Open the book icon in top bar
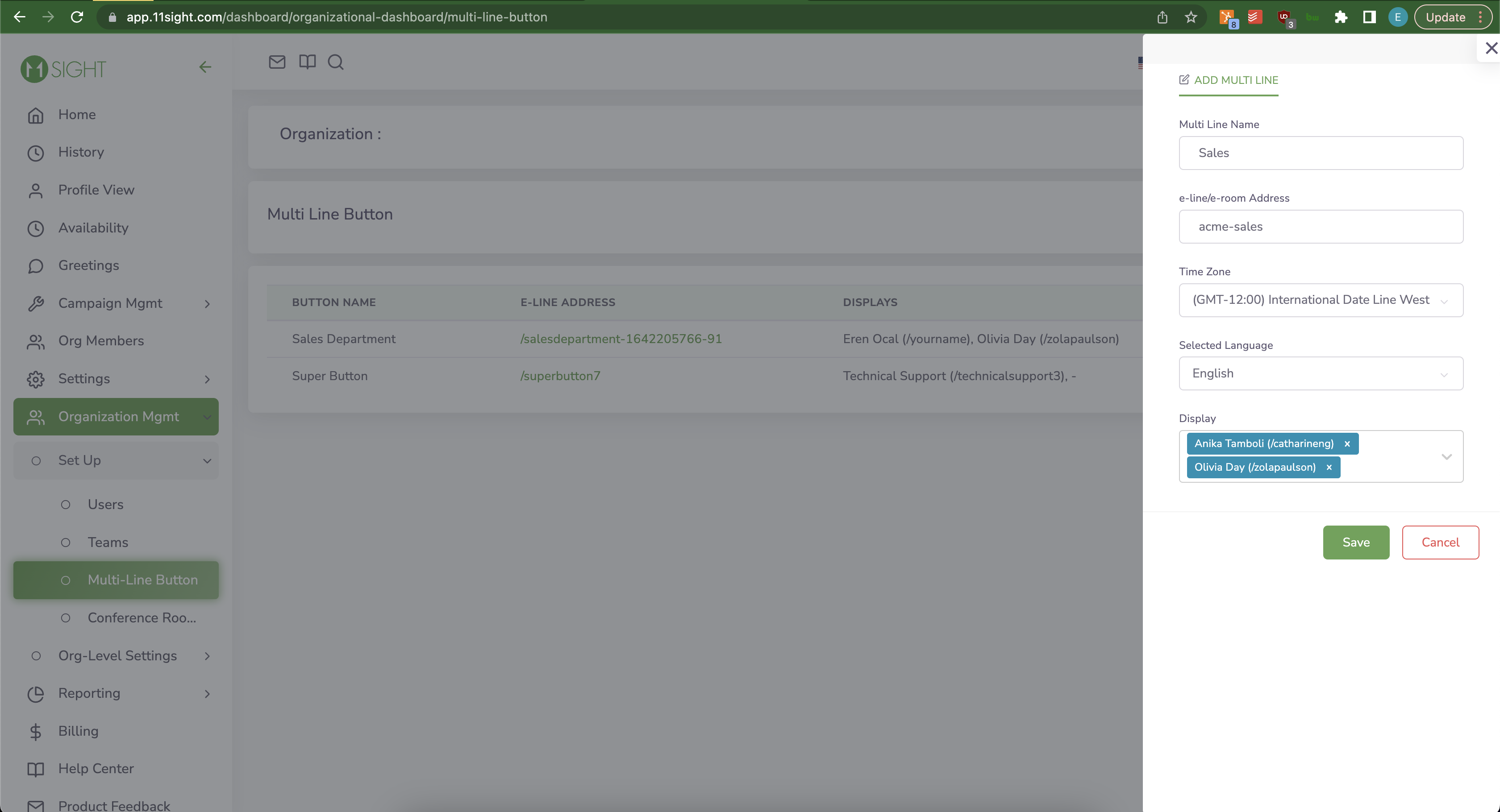This screenshot has width=1500, height=812. tap(308, 62)
